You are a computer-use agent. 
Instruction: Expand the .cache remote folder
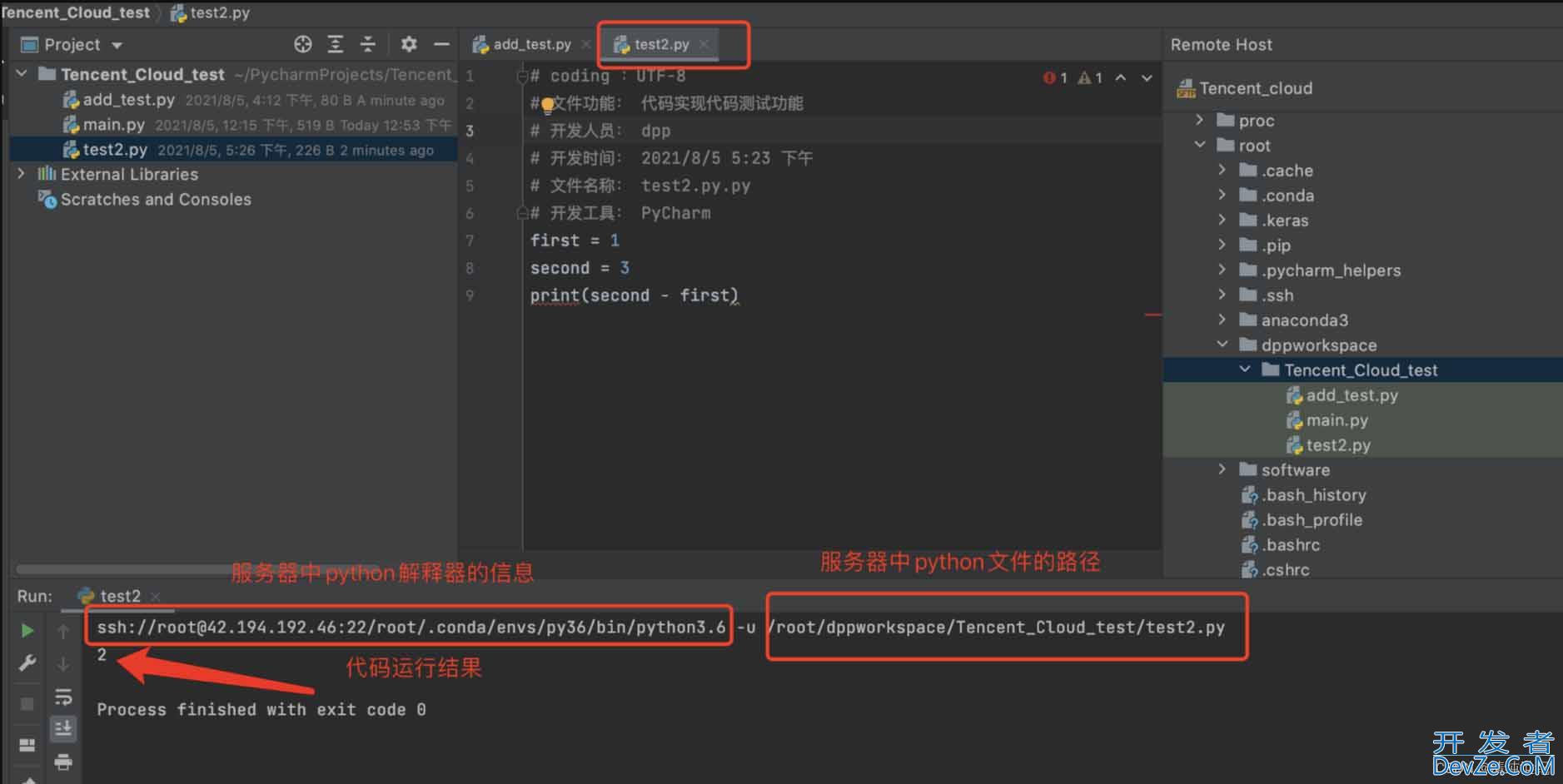1222,170
